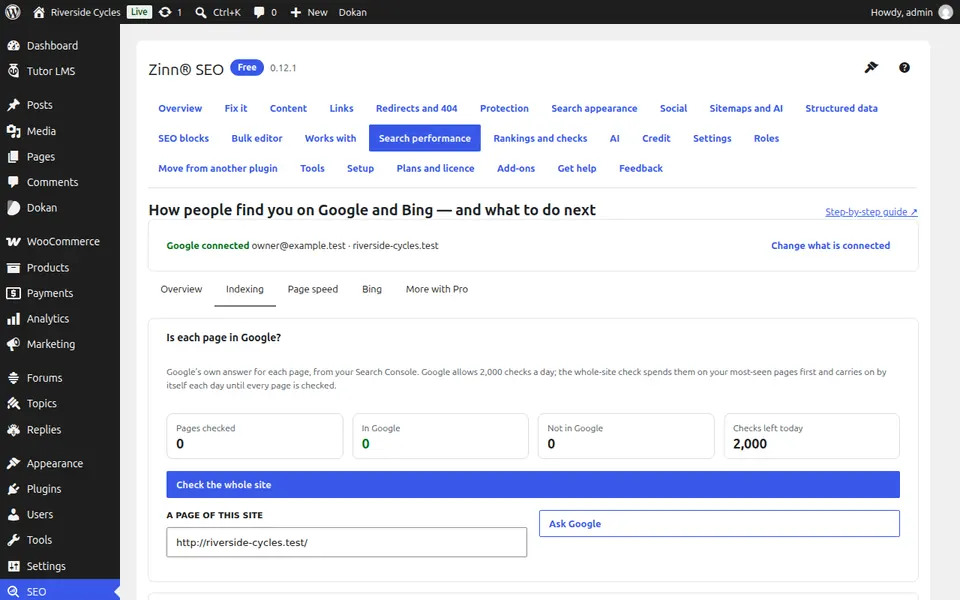This screenshot has width=960, height=600.
Task: Click Change what is connected
Action: click(x=830, y=246)
